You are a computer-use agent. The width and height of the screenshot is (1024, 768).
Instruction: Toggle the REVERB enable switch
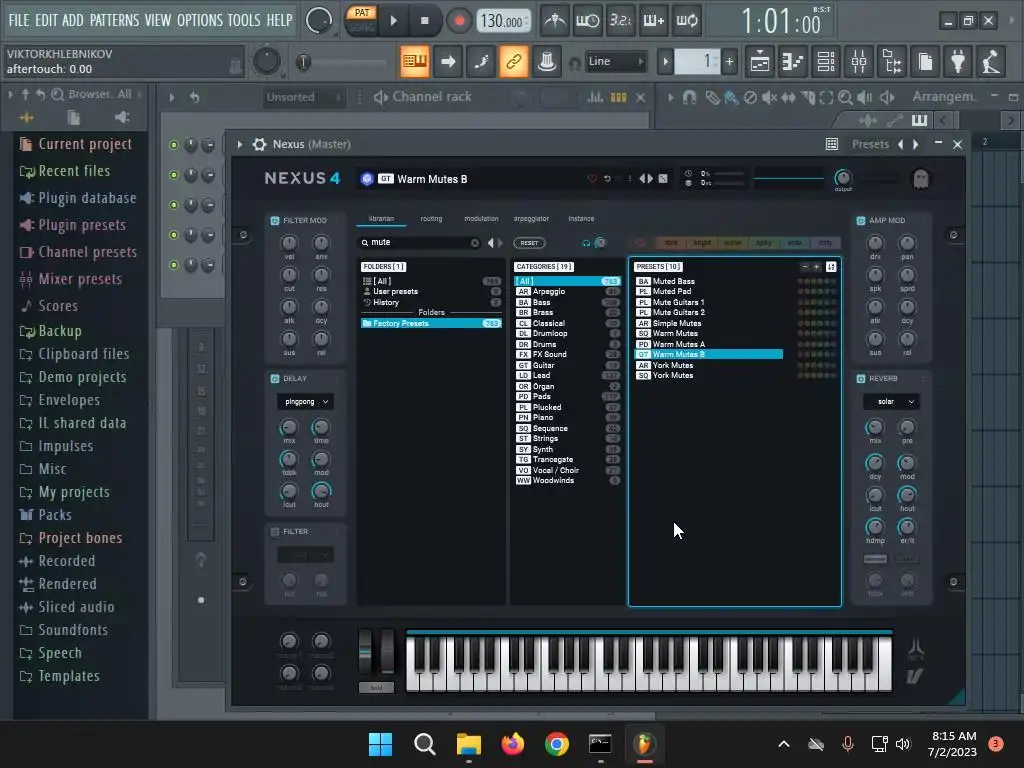[861, 379]
